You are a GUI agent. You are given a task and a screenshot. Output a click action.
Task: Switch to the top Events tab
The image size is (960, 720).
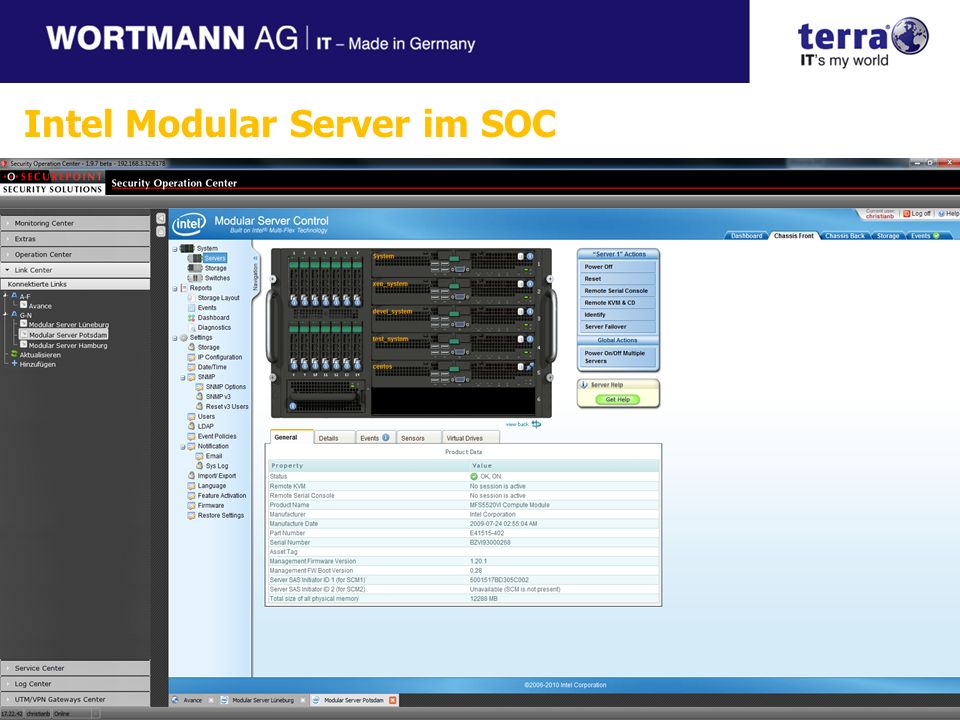tap(924, 236)
